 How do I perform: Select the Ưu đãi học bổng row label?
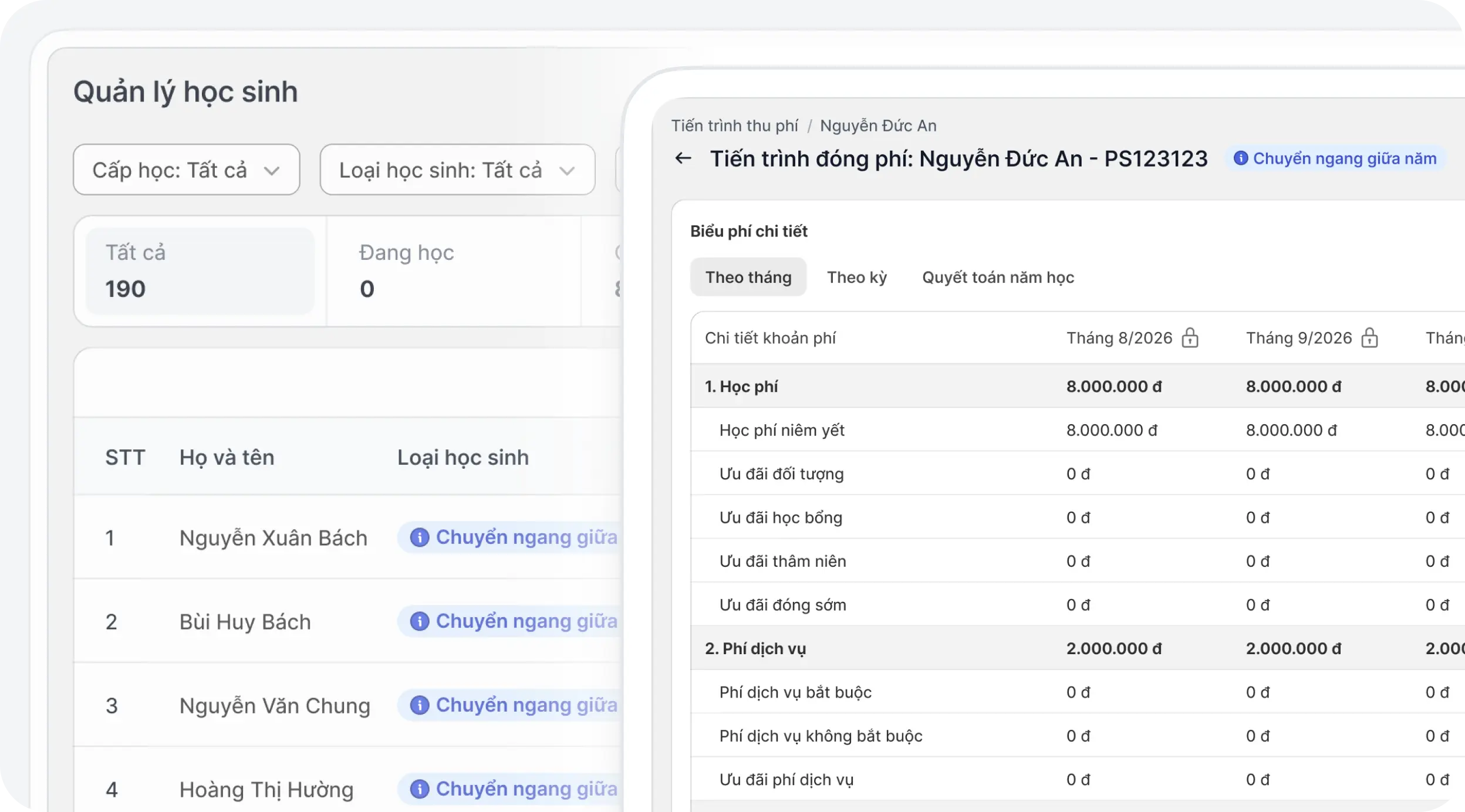pos(781,517)
